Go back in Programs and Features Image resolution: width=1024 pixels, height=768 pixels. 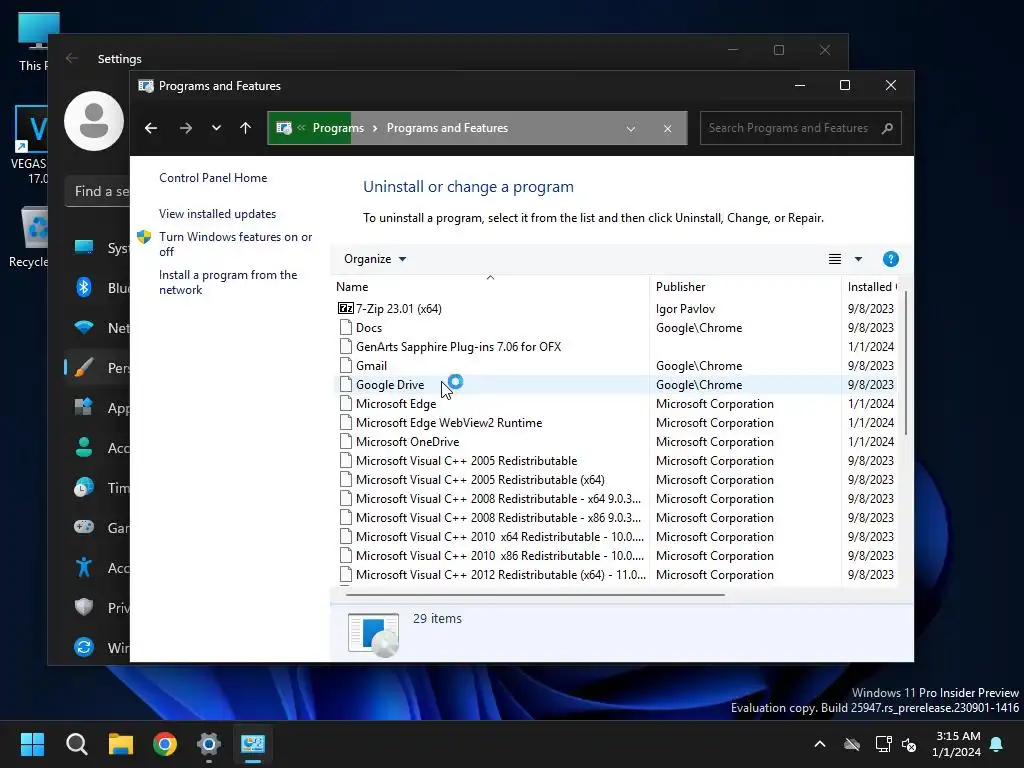click(x=151, y=128)
